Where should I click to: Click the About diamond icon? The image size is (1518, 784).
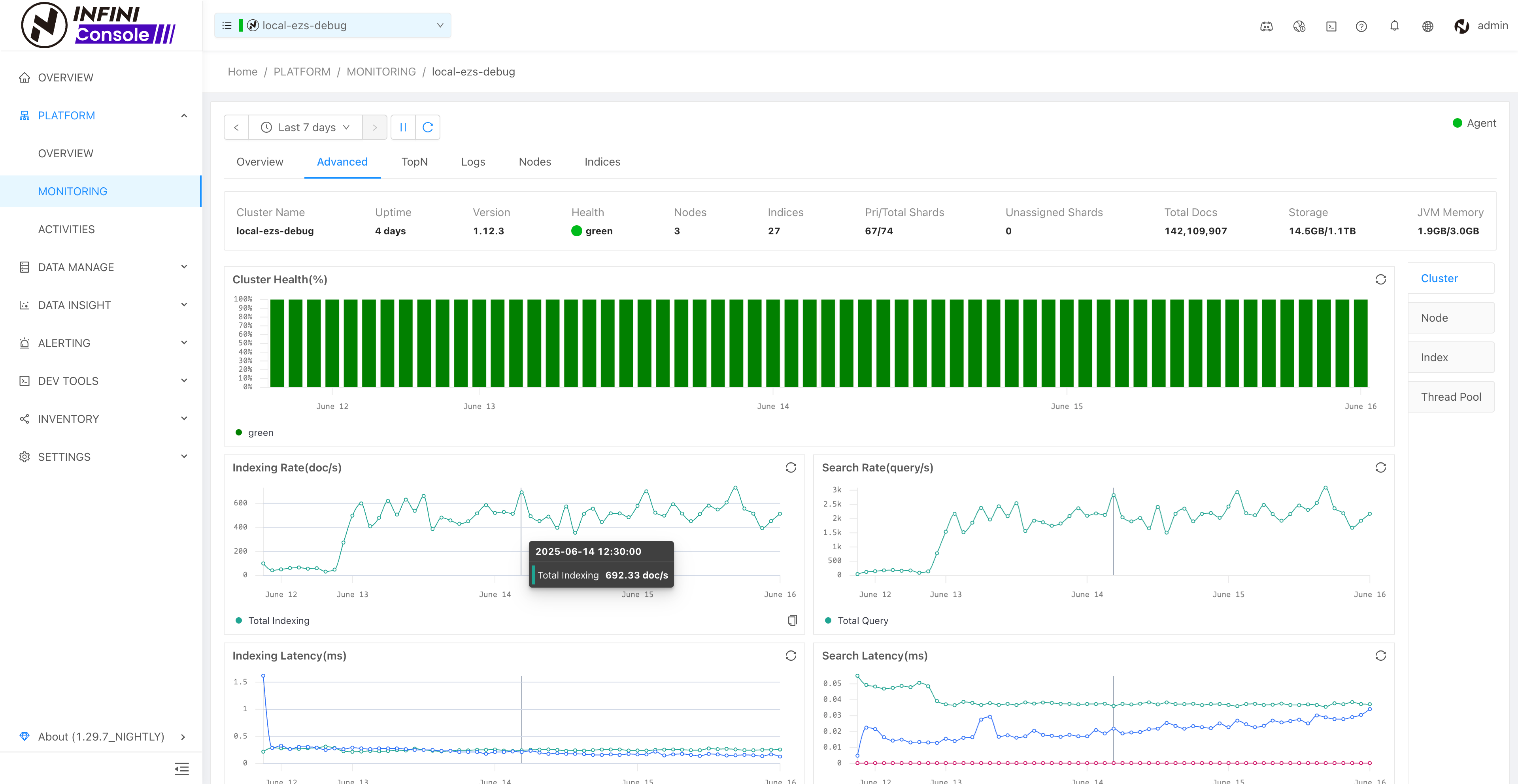(x=24, y=736)
